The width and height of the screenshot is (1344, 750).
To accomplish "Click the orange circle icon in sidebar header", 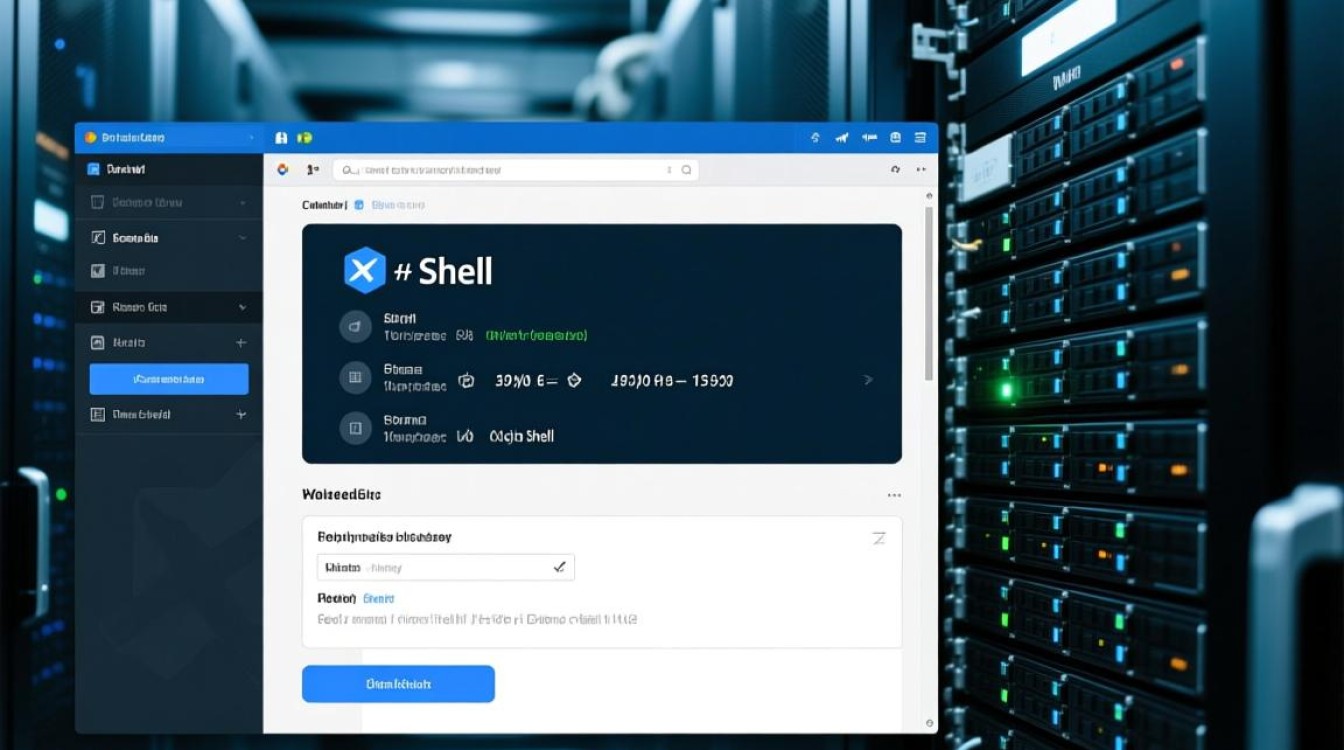I will (90, 137).
